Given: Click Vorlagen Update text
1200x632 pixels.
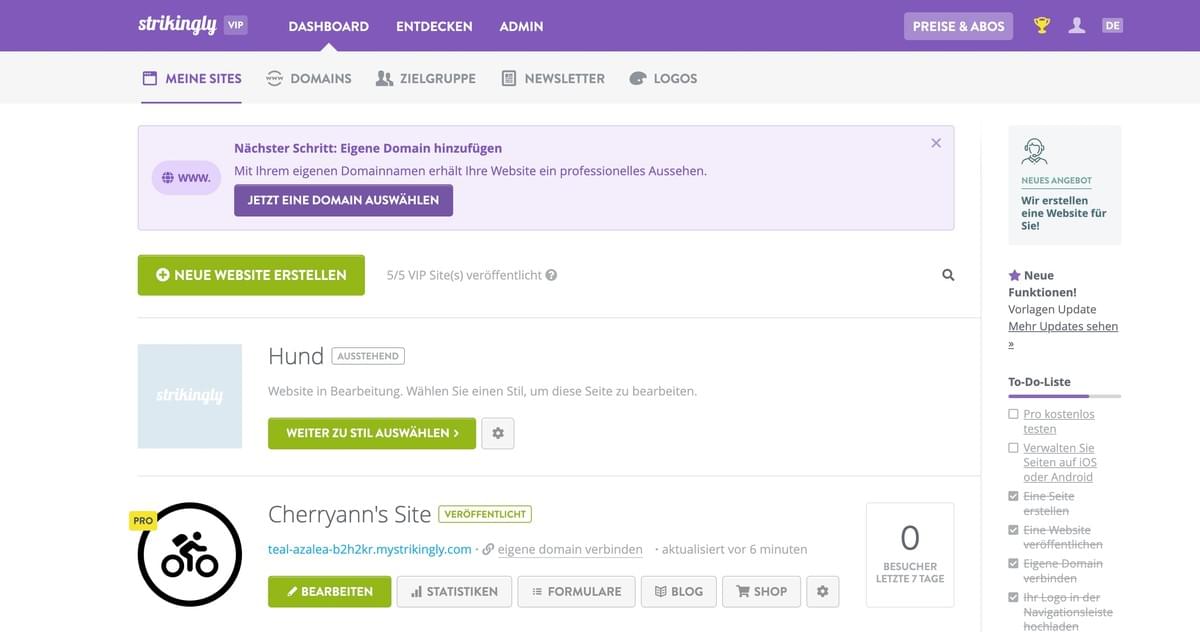Looking at the screenshot, I should tap(1052, 310).
